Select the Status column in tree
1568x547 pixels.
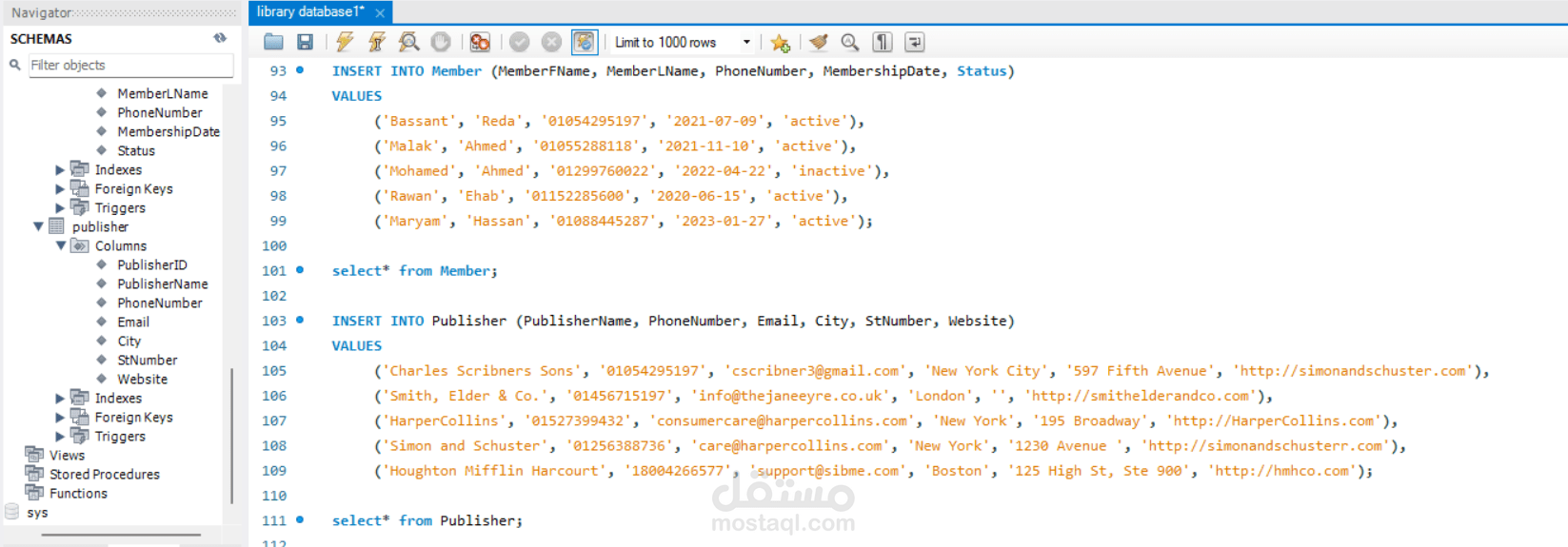(x=136, y=150)
